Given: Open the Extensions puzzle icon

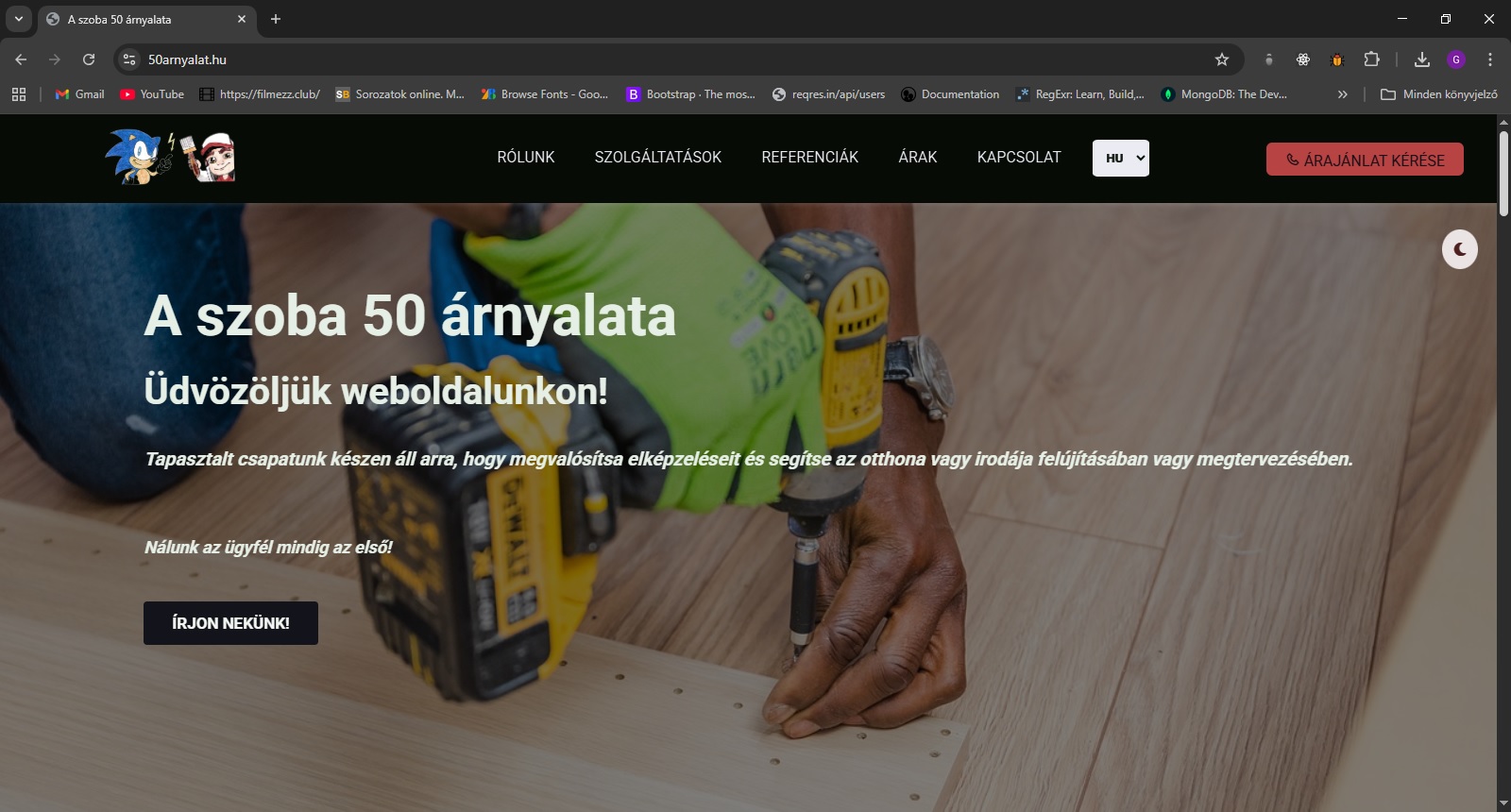Looking at the screenshot, I should tap(1371, 59).
